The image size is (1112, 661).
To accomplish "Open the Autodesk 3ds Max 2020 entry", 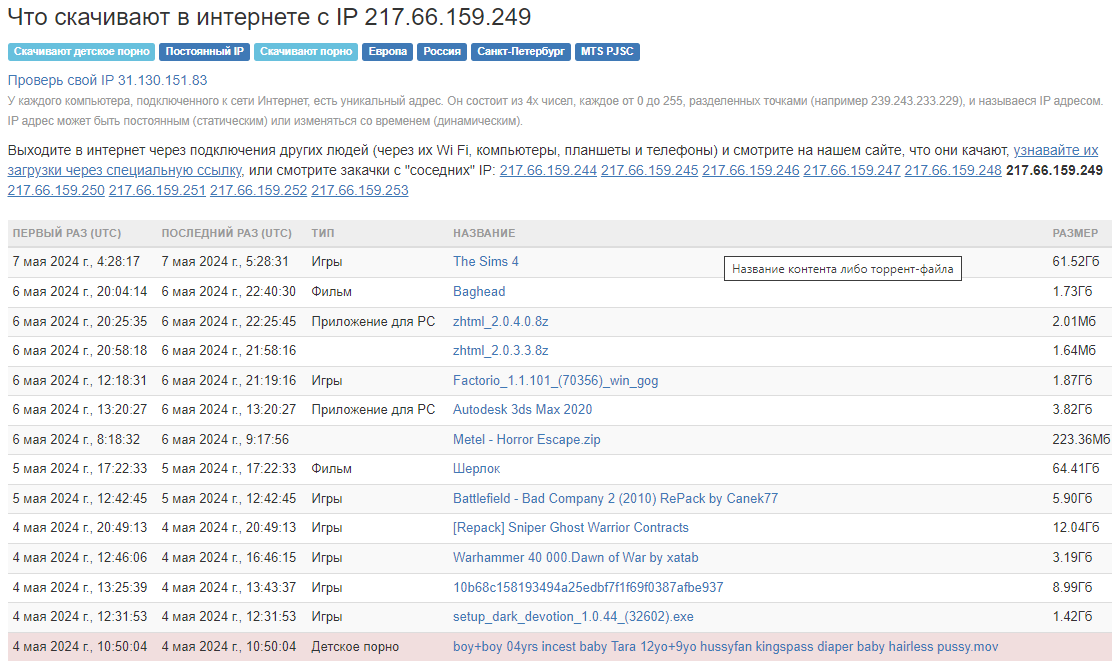I will click(x=523, y=409).
